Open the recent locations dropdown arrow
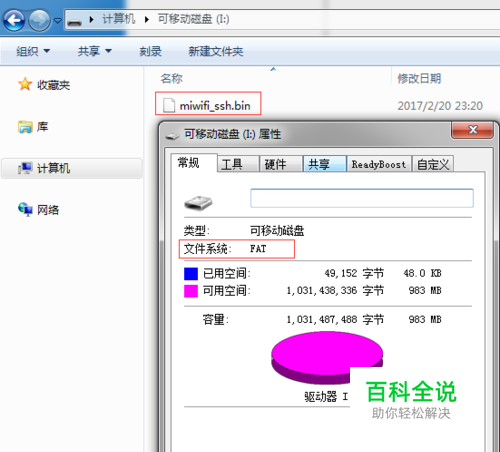The image size is (500, 452). 58,21
